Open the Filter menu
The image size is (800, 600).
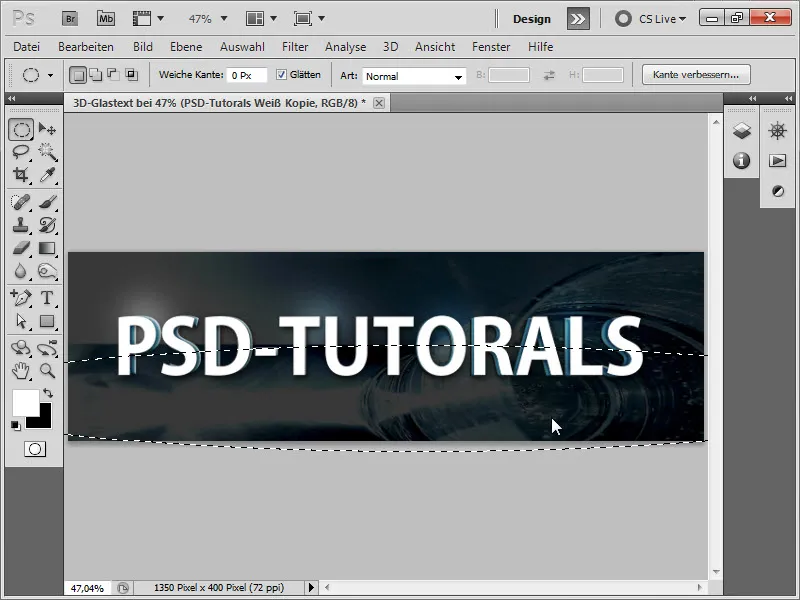click(295, 47)
